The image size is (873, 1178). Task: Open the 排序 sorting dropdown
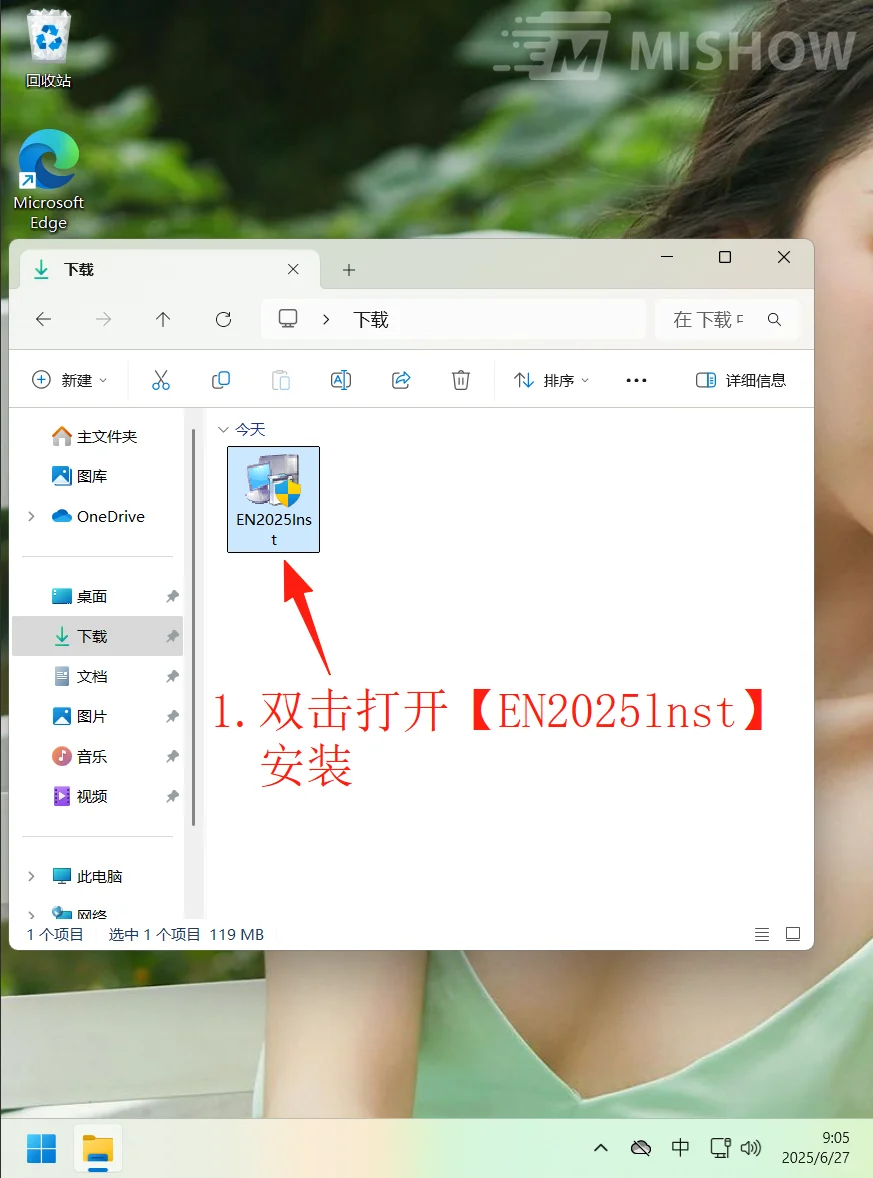(x=551, y=380)
